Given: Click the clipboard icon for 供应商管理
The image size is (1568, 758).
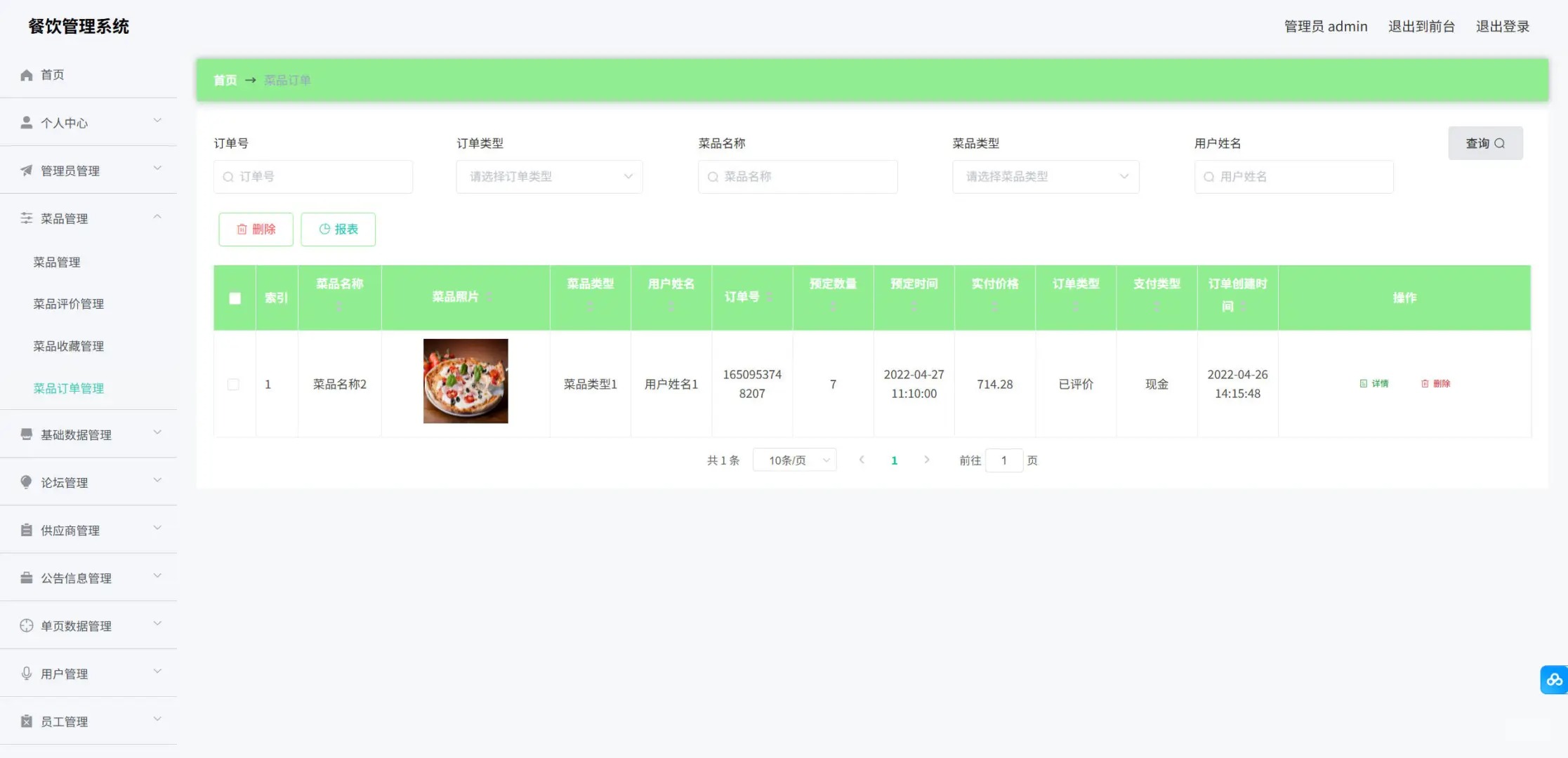Looking at the screenshot, I should point(27,530).
